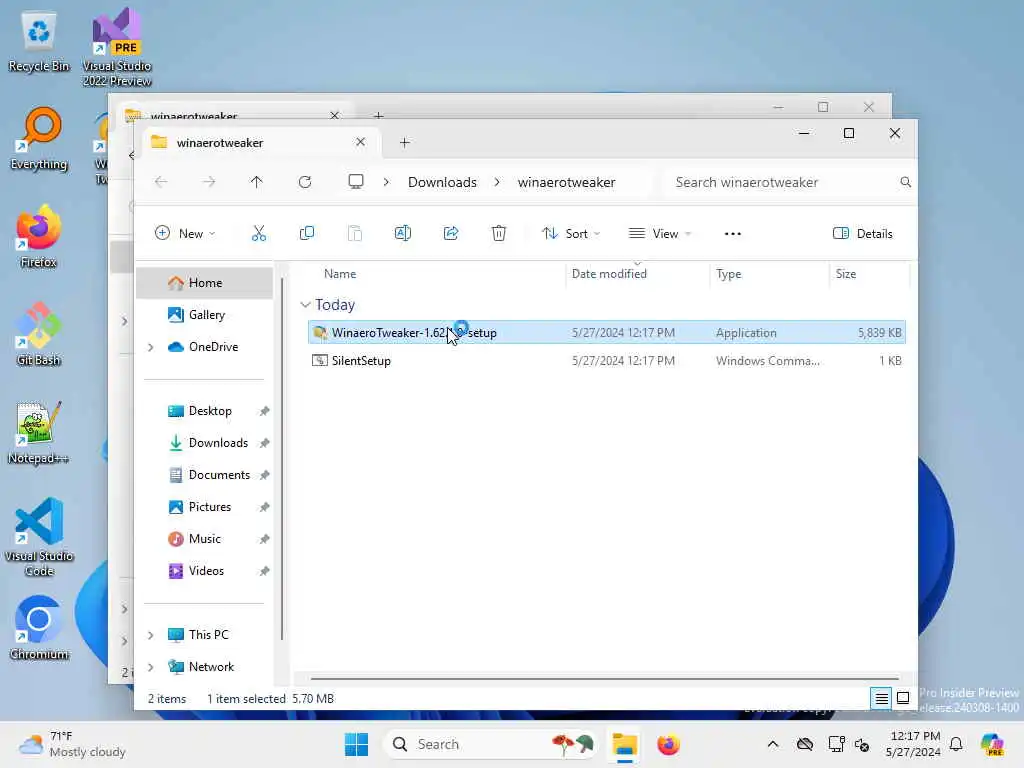Open the New dropdown menu
1024x768 pixels.
185,234
